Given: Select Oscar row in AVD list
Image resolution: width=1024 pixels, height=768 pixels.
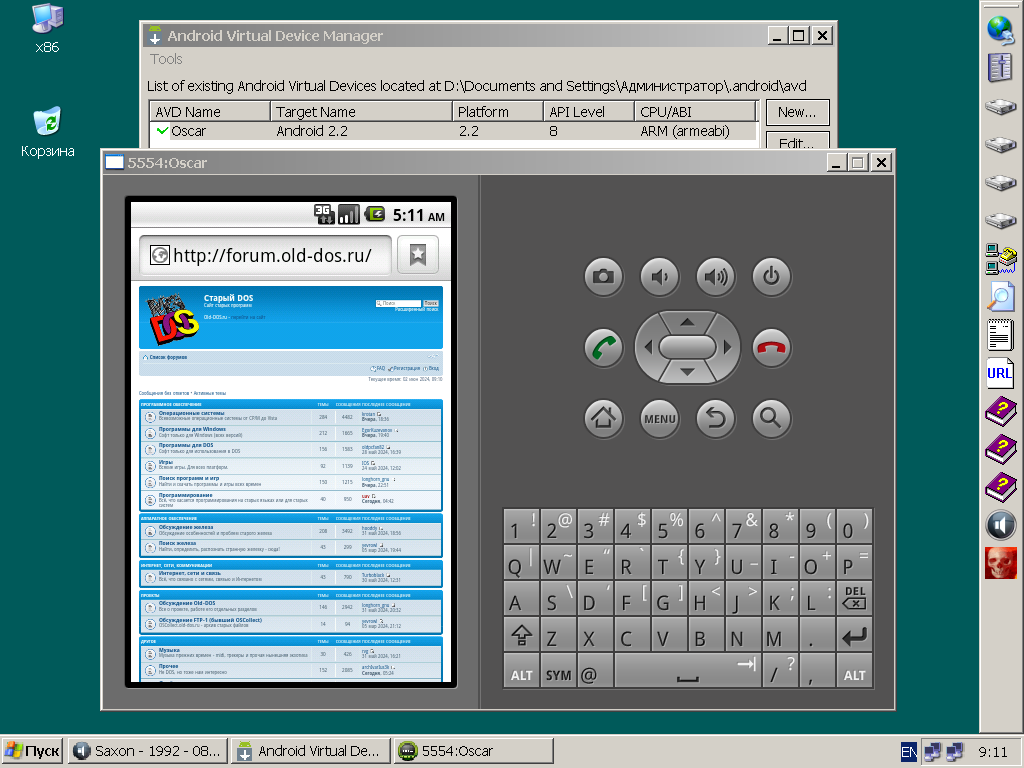Looking at the screenshot, I should [x=454, y=131].
